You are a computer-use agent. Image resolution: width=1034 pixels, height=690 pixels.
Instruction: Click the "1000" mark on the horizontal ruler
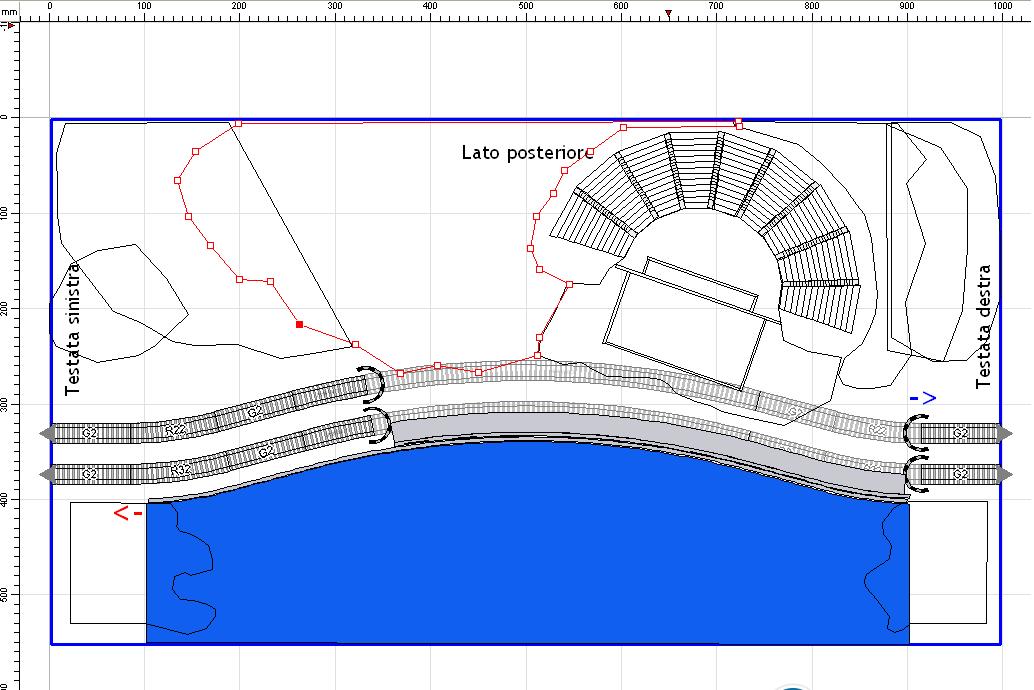[x=1002, y=5]
